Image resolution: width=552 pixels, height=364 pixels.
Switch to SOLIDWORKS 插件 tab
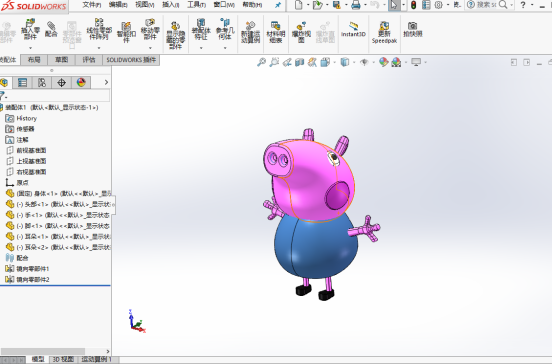(131, 60)
